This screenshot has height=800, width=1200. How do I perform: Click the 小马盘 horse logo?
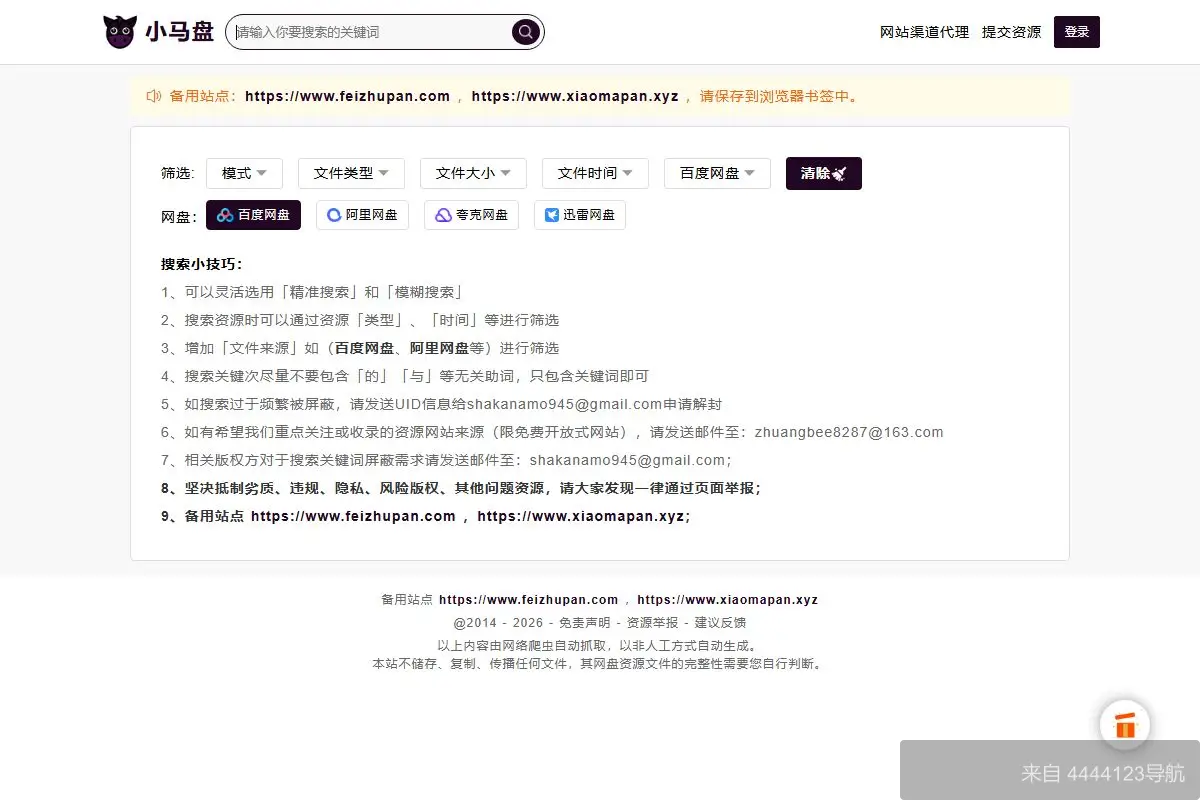coord(120,30)
